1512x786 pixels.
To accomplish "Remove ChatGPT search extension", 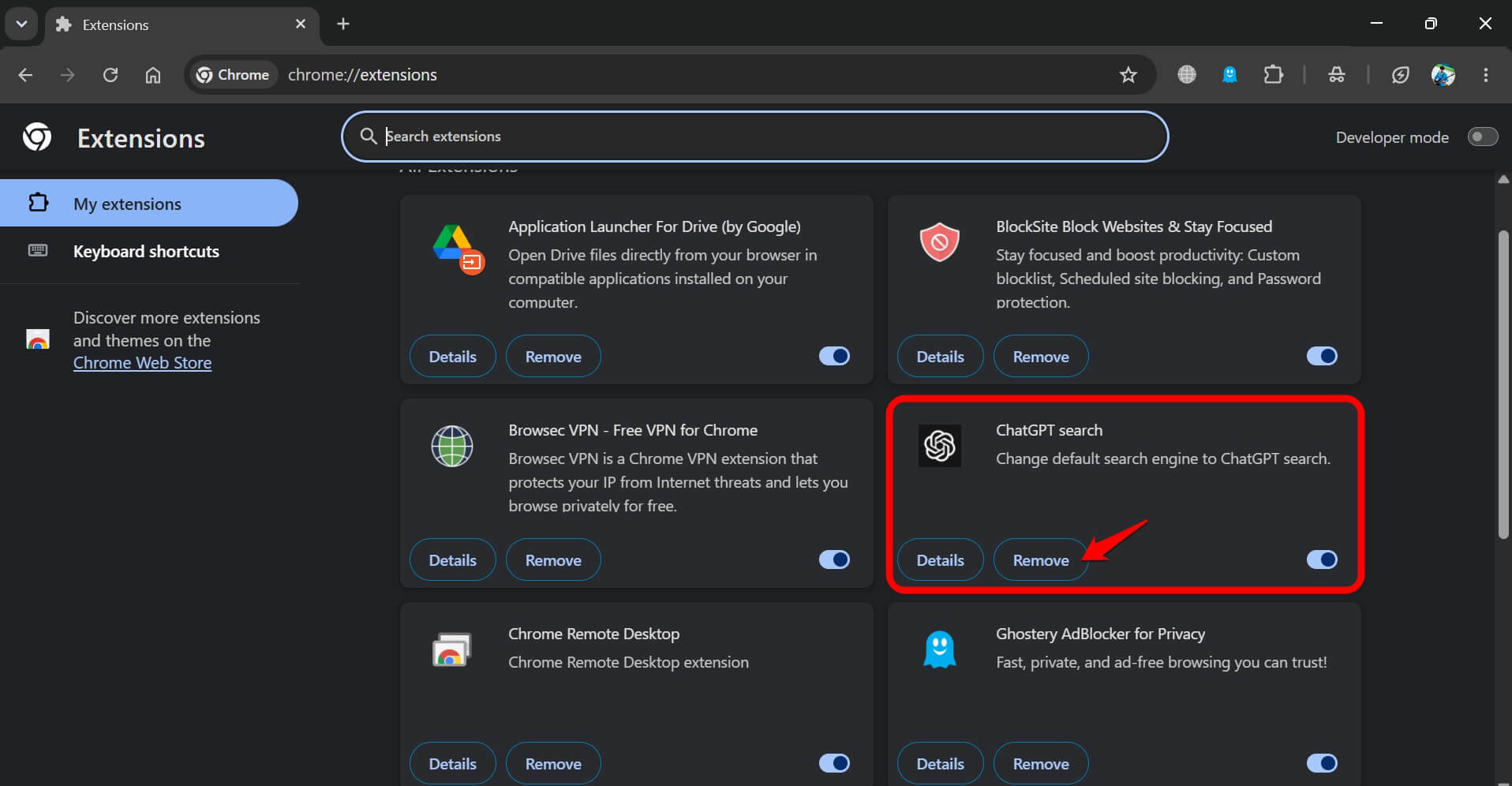I will pyautogui.click(x=1041, y=560).
